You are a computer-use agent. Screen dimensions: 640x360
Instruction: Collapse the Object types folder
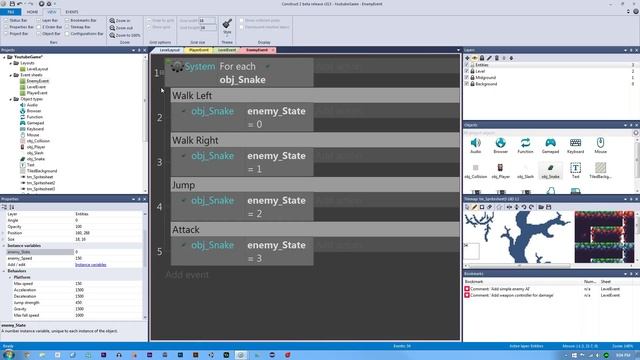[11, 99]
